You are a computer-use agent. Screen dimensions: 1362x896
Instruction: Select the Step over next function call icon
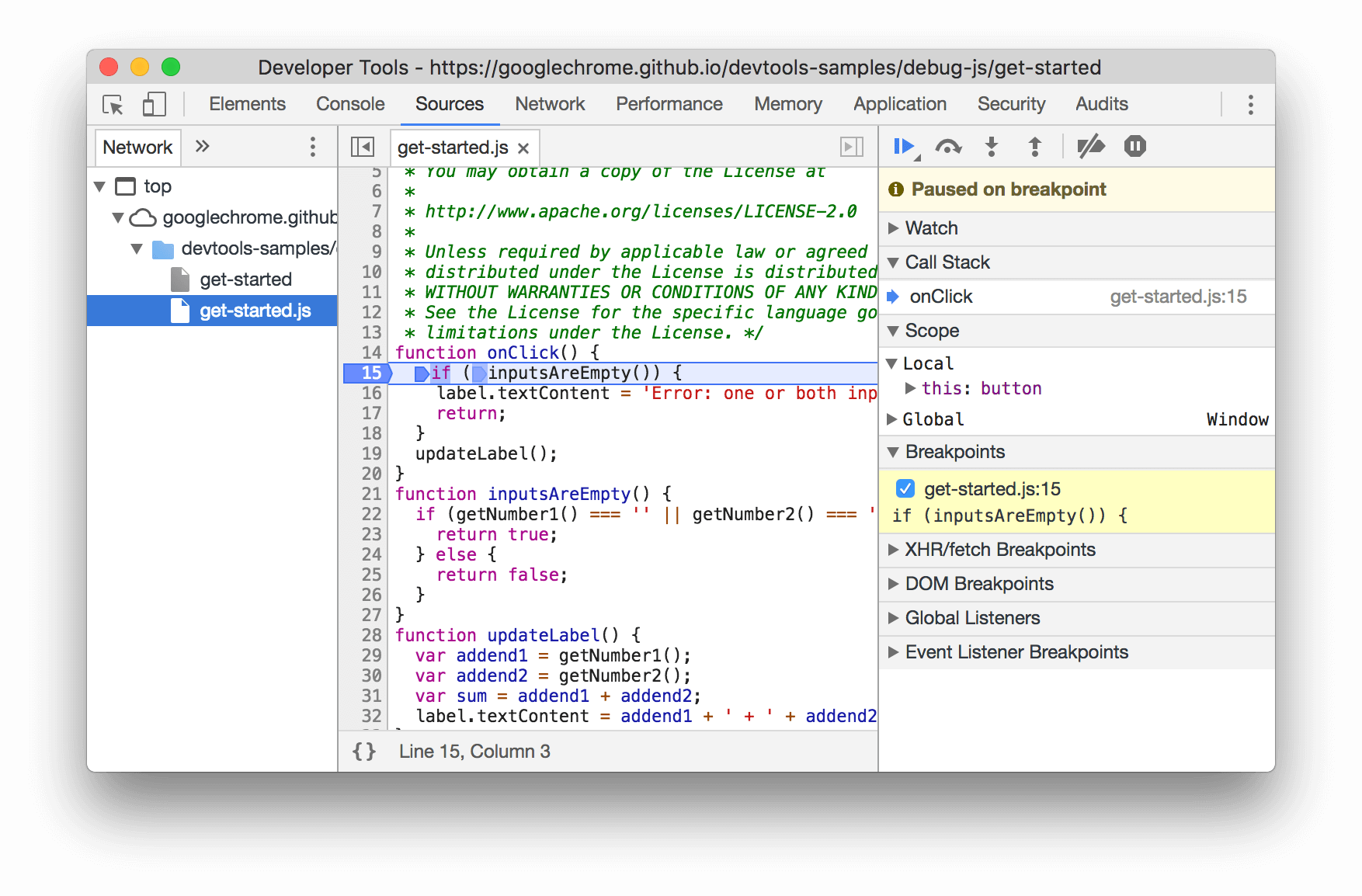949,146
